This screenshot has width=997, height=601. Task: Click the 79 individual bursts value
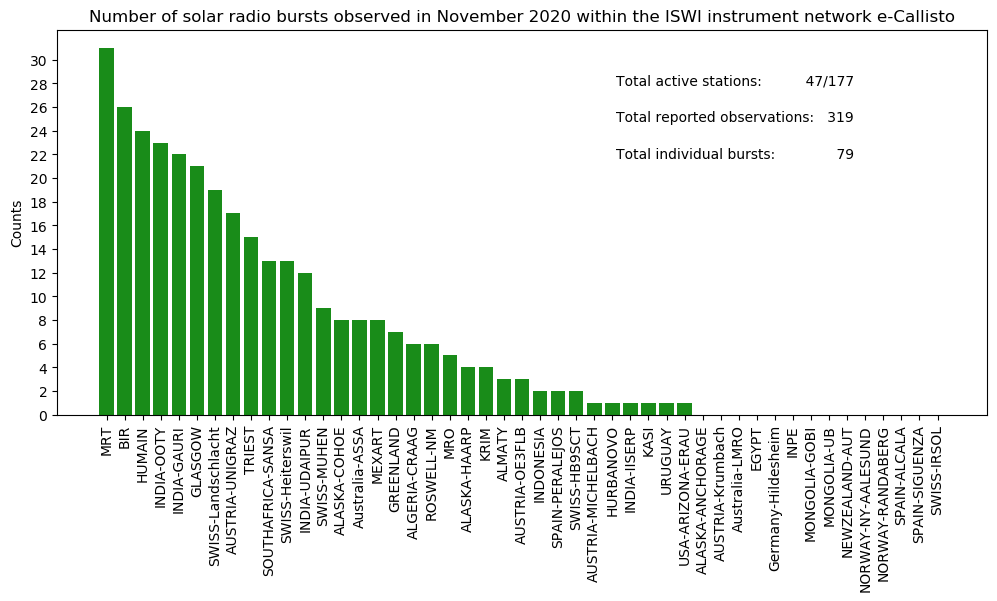point(846,155)
